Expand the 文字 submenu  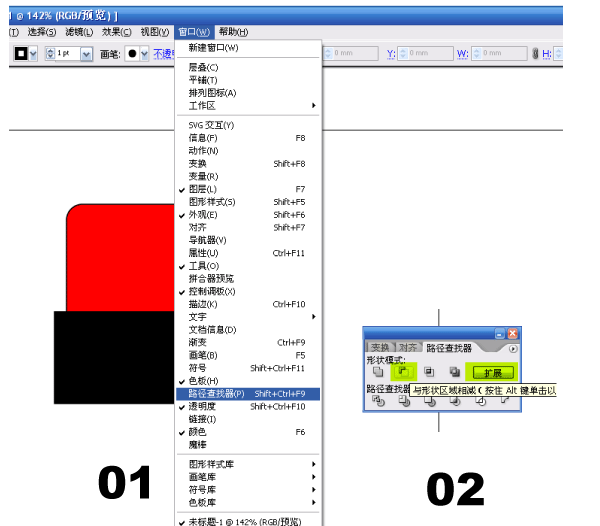tap(248, 317)
